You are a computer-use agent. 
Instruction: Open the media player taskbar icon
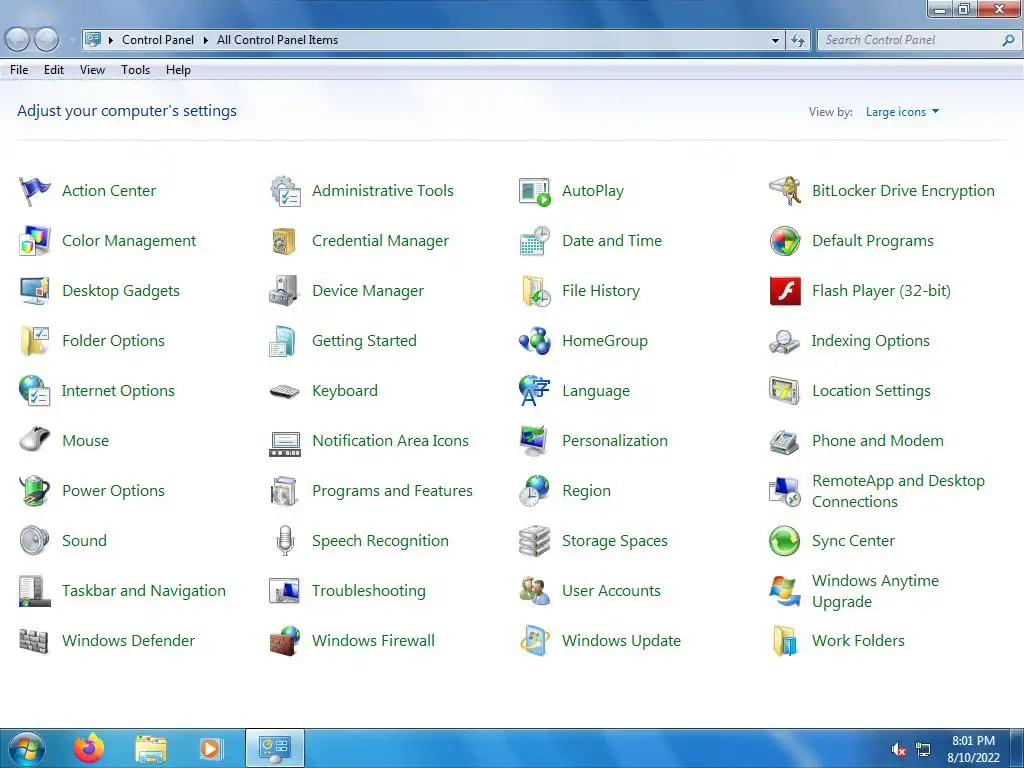click(210, 748)
